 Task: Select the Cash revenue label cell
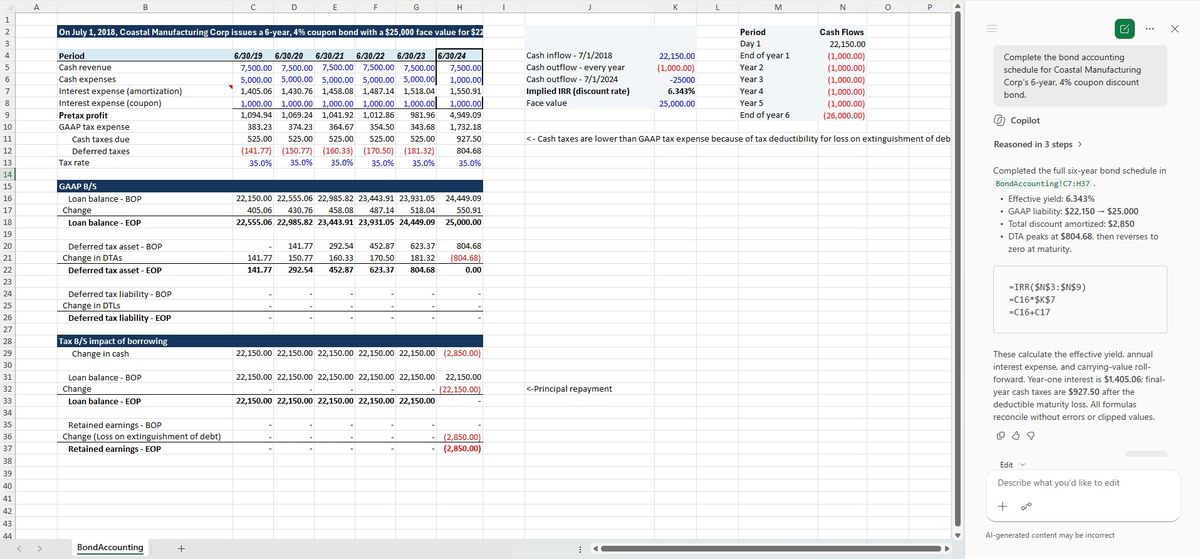click(144, 67)
